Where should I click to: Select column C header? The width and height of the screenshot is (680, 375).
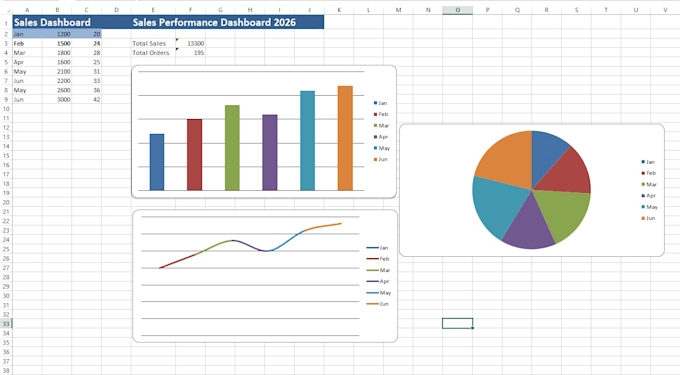pyautogui.click(x=86, y=10)
